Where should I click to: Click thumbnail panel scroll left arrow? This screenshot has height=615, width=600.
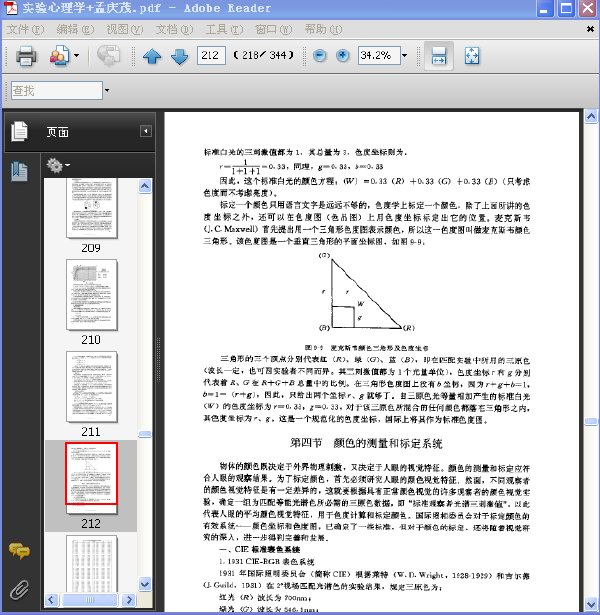(51, 600)
